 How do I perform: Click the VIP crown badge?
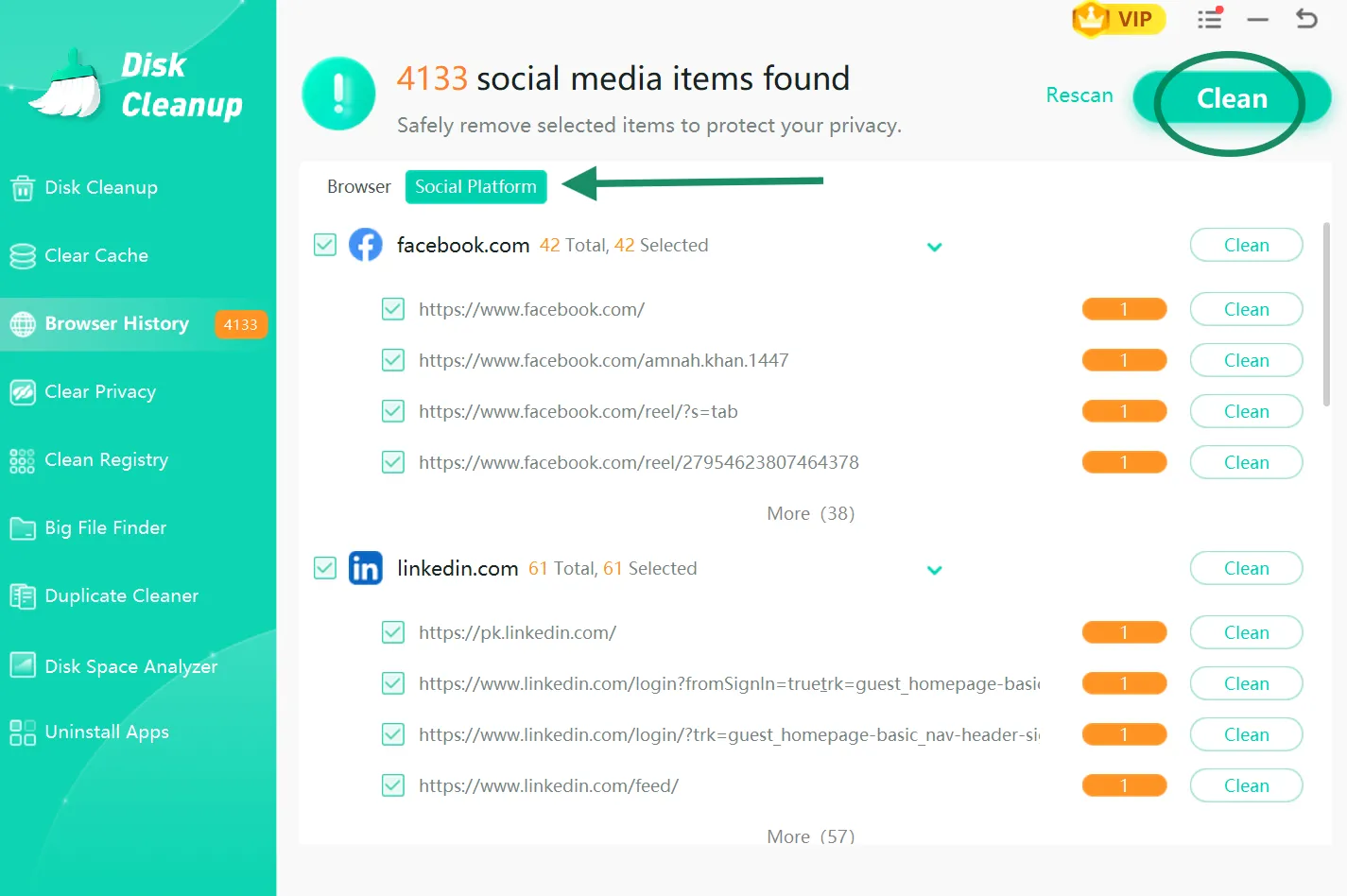tap(1119, 19)
